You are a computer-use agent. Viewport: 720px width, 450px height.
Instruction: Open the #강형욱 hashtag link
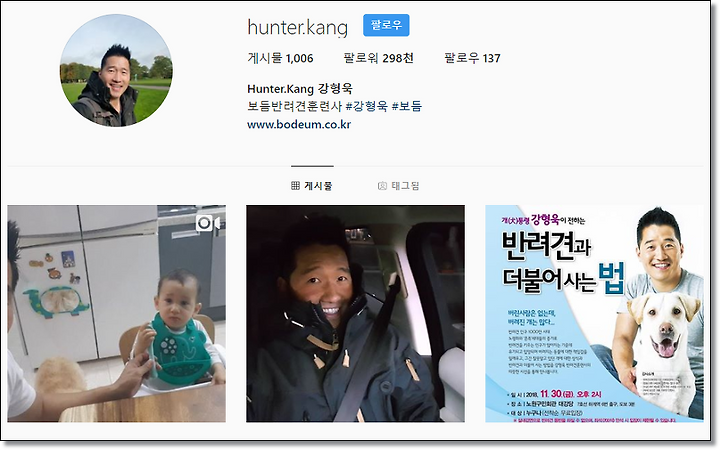(x=366, y=107)
